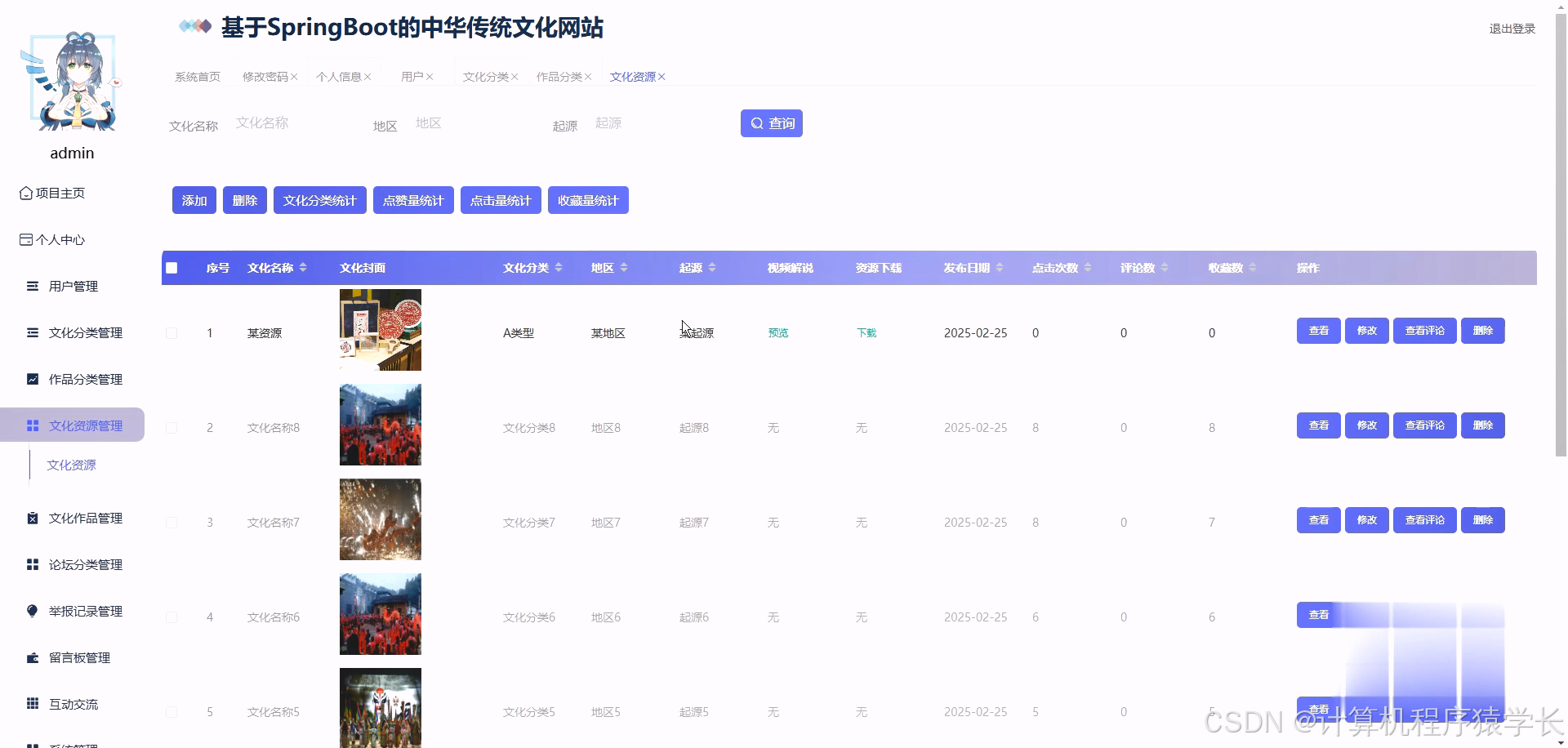Click the 预览 link for 某资源
This screenshot has width=1568, height=748.
point(777,332)
